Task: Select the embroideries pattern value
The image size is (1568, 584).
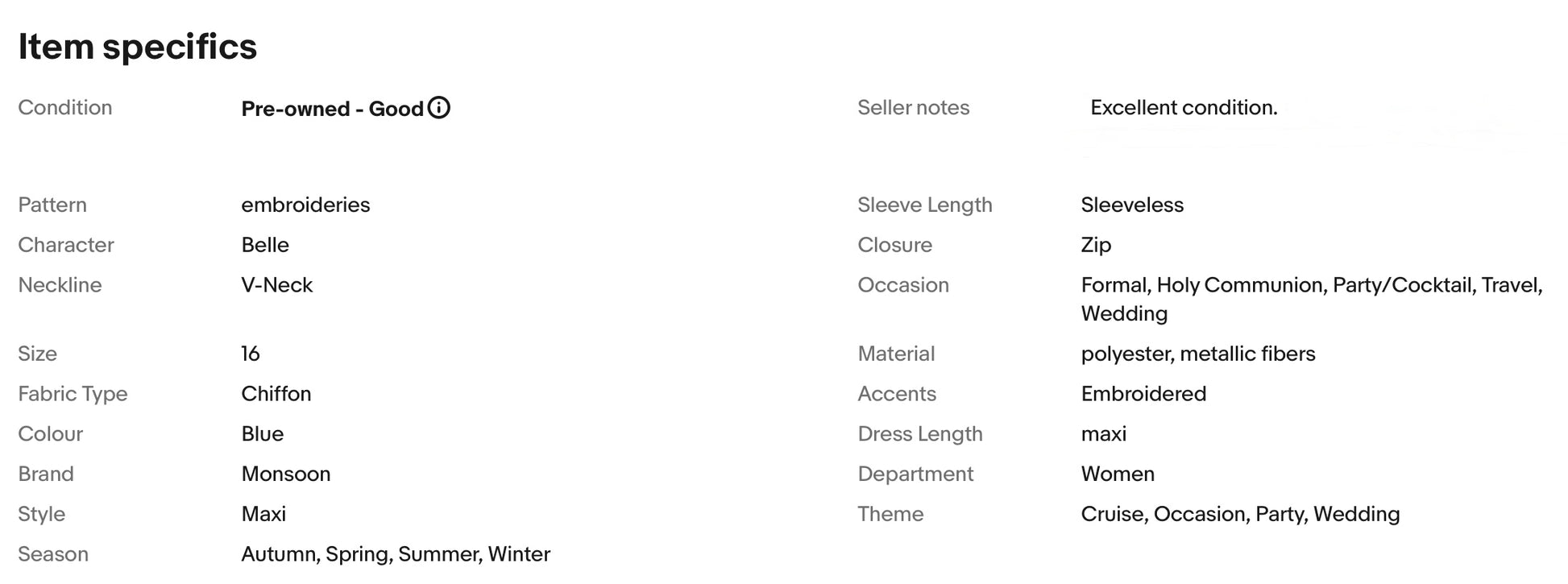Action: (x=305, y=205)
